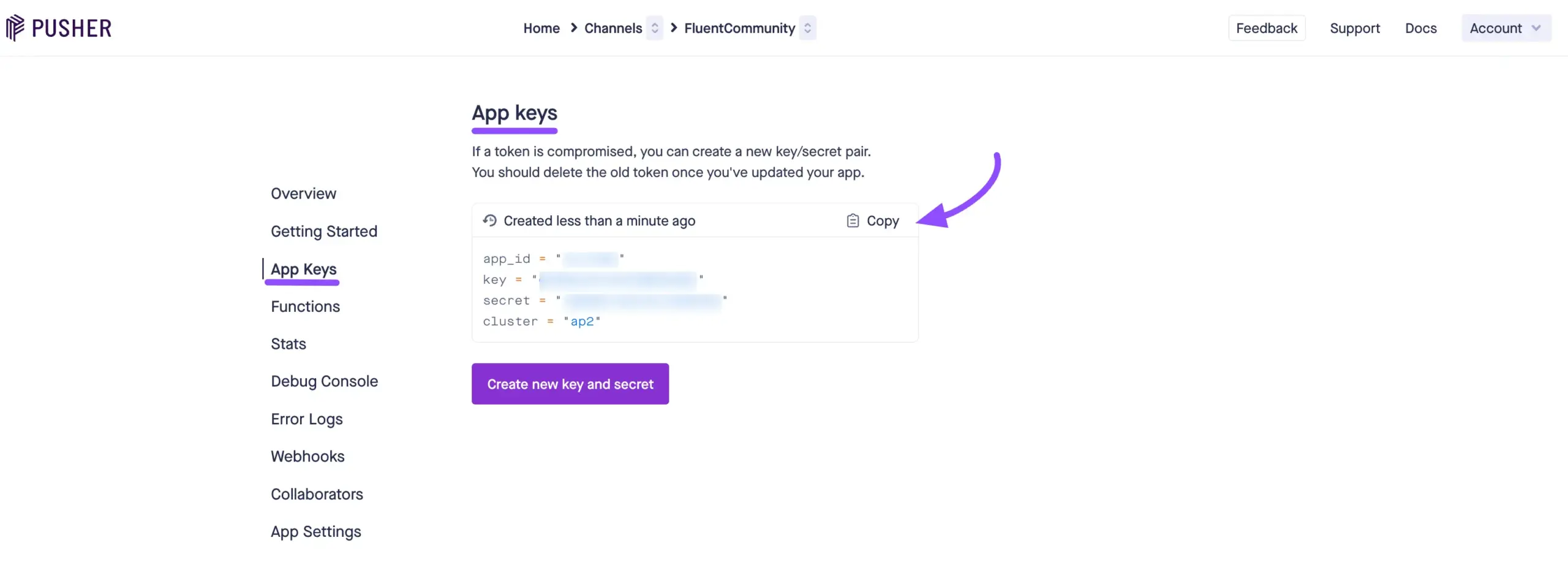Go to Home in the breadcrumb
Screen dimensions: 1568x581
click(x=541, y=28)
